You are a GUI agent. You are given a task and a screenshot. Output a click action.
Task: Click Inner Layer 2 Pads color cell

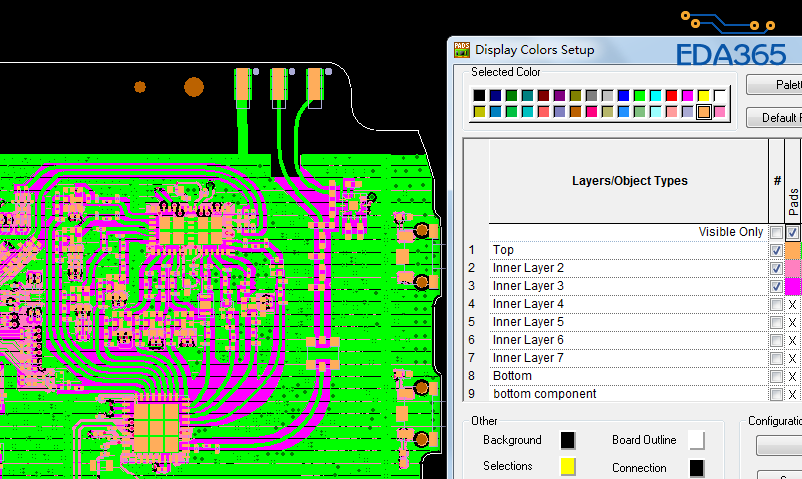792,268
